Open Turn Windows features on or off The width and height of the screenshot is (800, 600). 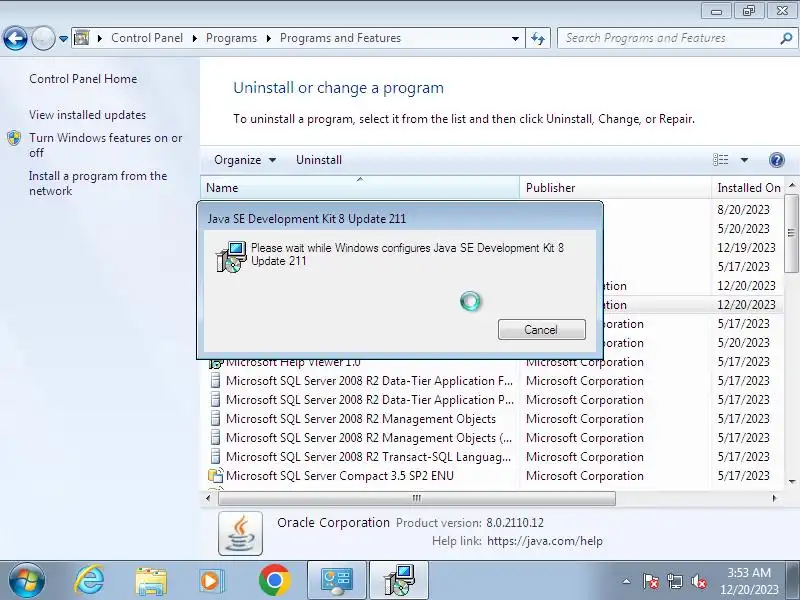point(106,145)
